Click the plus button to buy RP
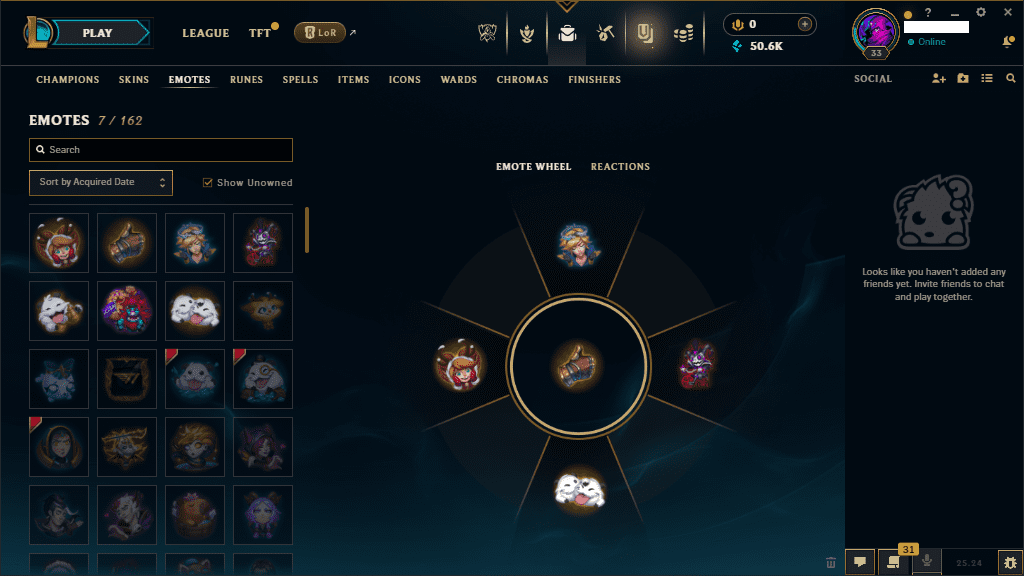The image size is (1024, 576). click(x=805, y=24)
